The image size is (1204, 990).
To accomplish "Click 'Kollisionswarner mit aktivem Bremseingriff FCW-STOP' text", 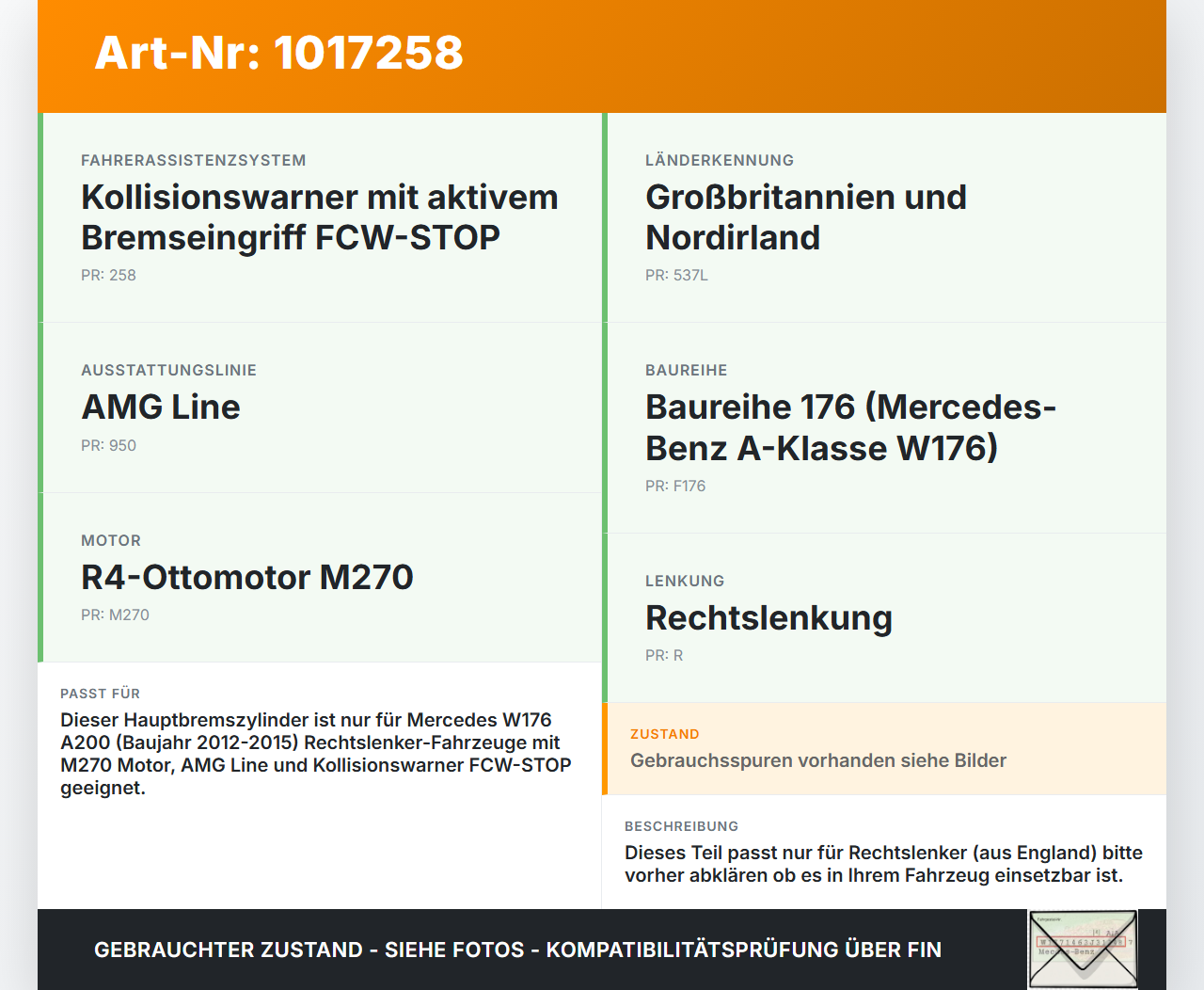I will [320, 217].
